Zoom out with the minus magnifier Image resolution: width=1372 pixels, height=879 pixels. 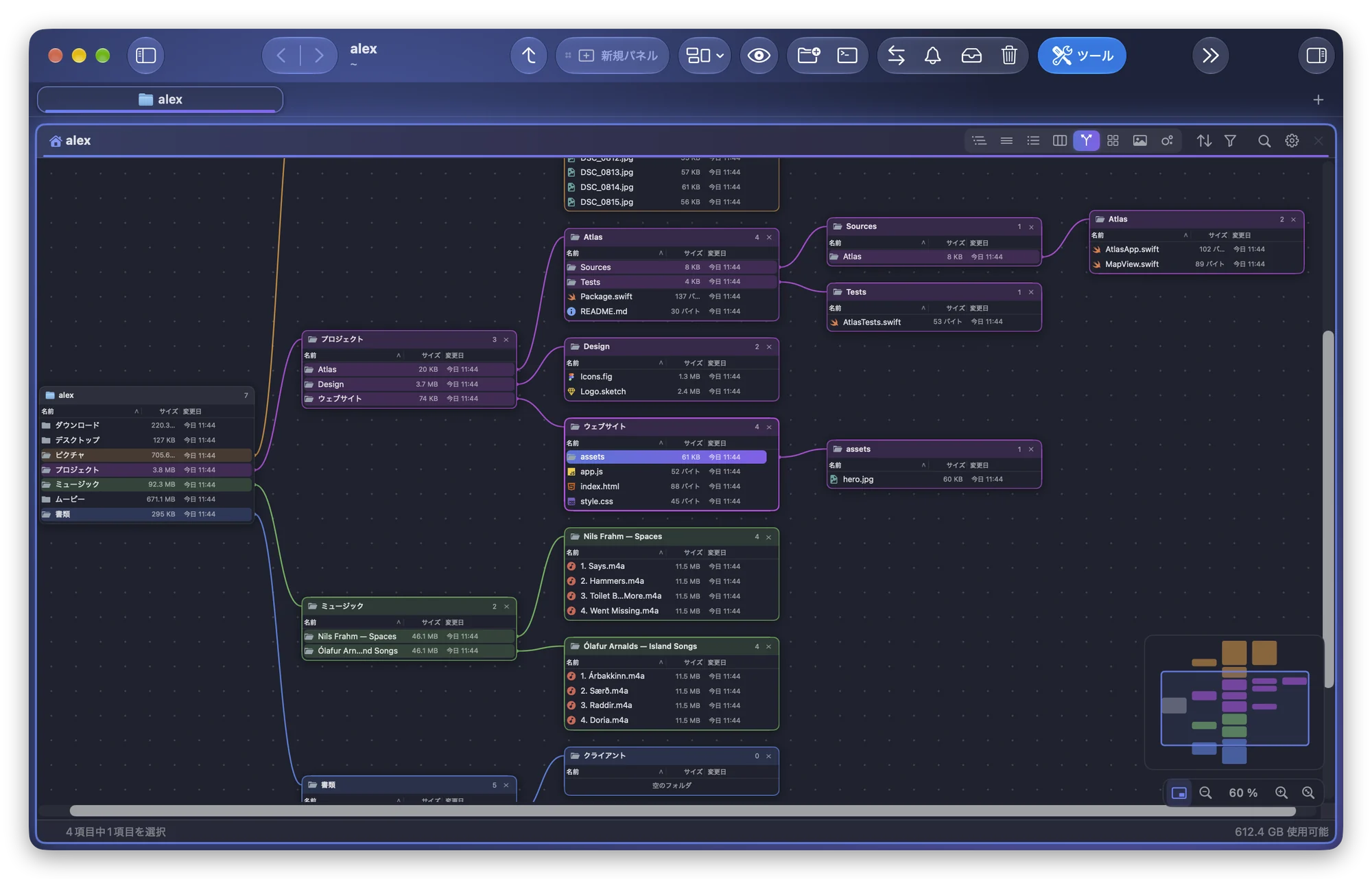pos(1205,793)
